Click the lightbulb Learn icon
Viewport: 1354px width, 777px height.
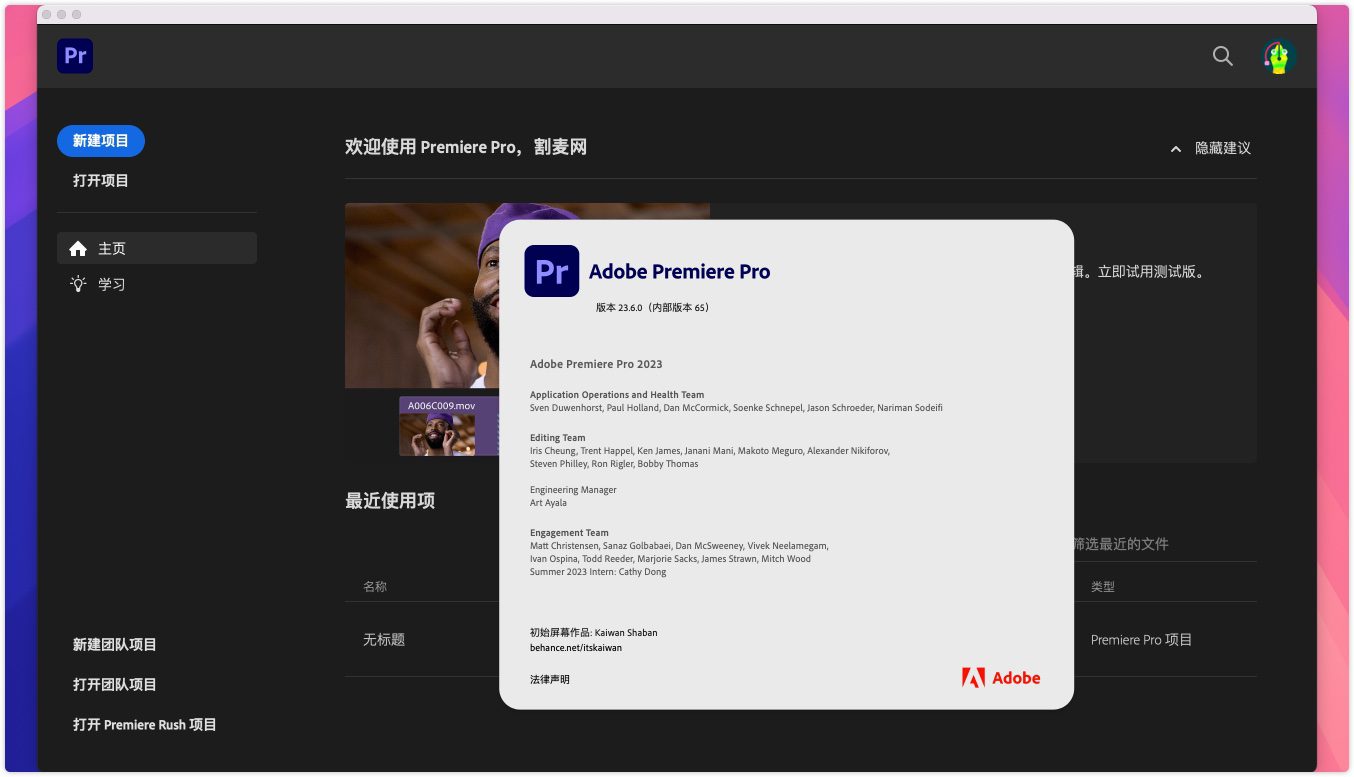(78, 284)
